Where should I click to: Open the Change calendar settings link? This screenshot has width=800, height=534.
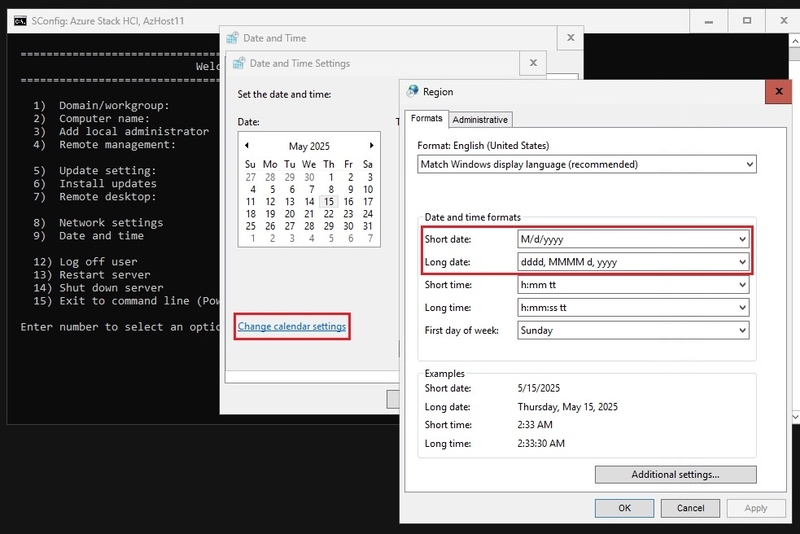pos(292,326)
